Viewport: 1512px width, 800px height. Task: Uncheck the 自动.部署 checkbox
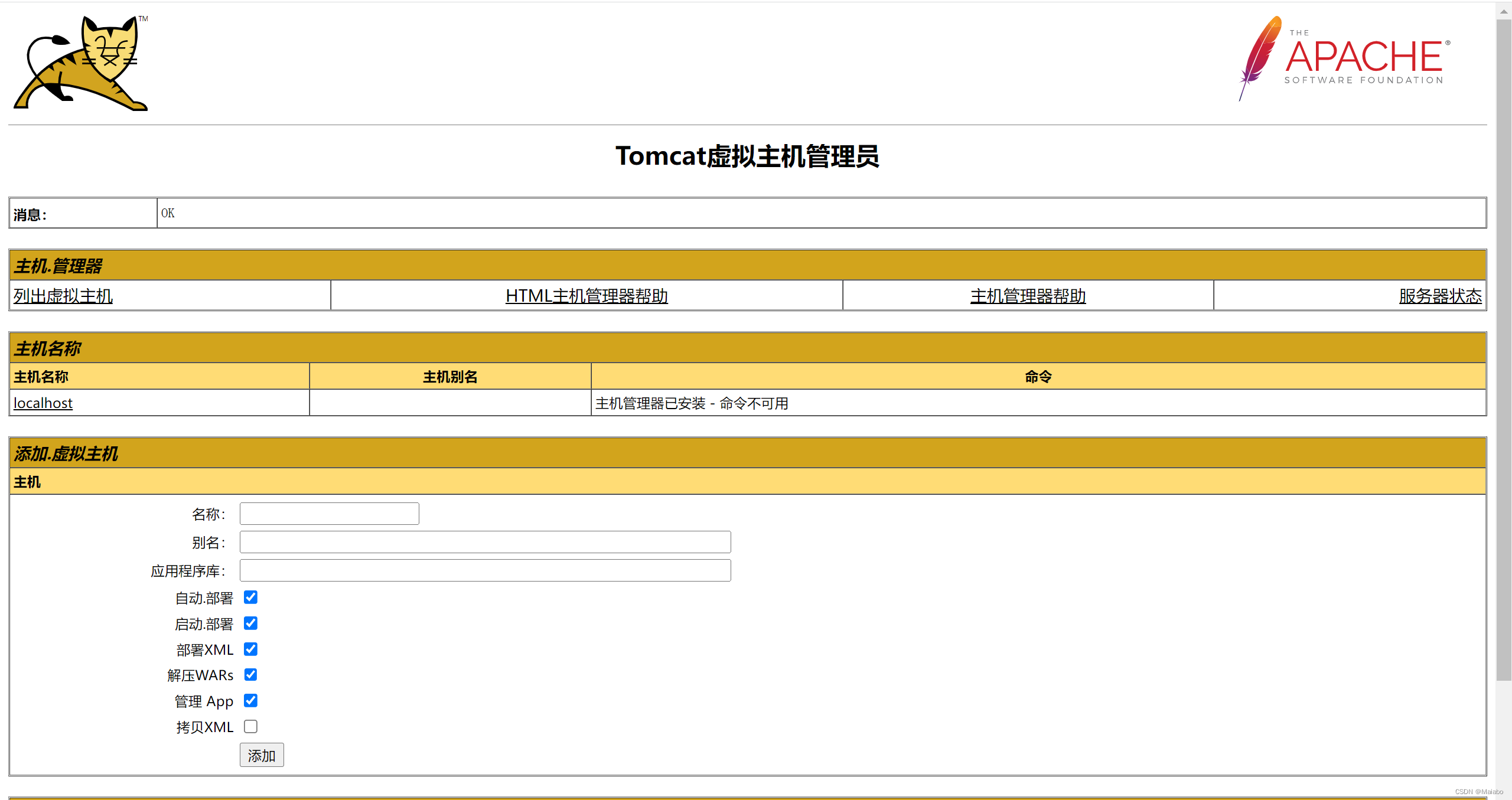coord(250,597)
